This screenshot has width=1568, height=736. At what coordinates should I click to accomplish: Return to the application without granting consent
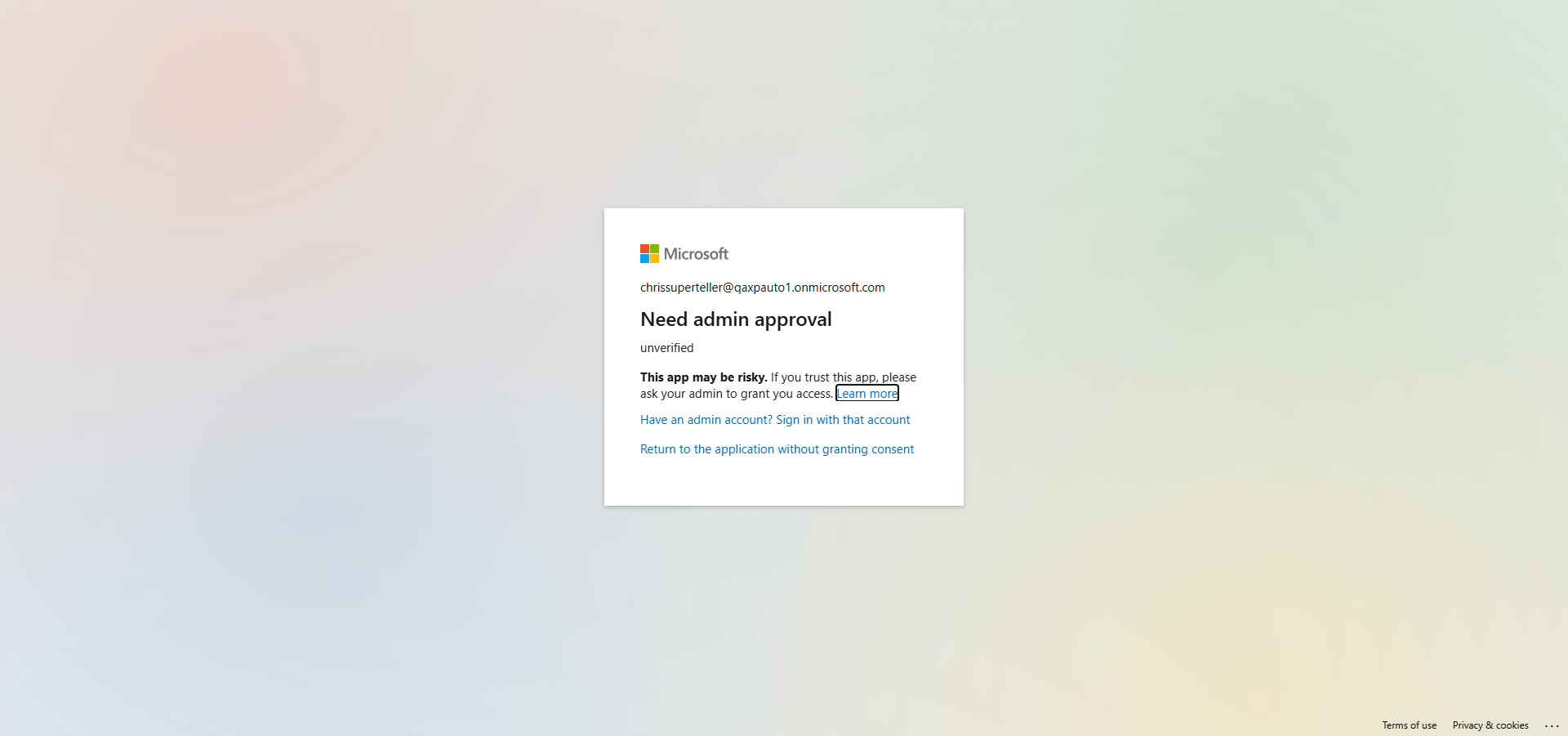click(x=777, y=449)
